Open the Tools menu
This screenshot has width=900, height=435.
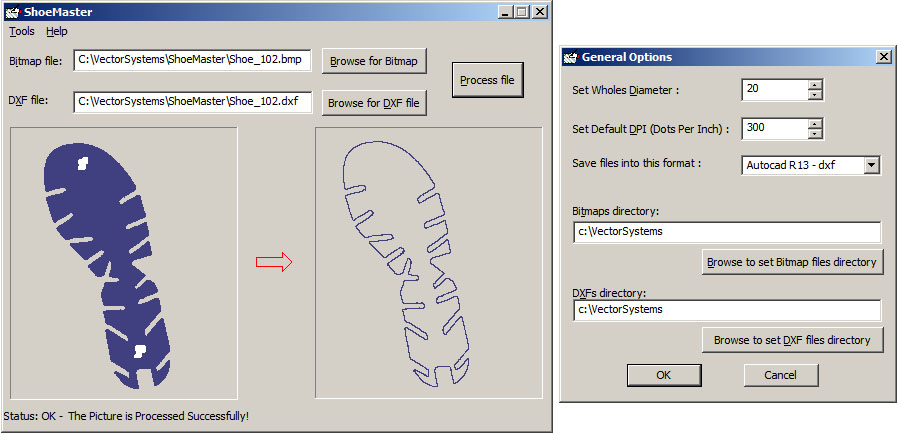[22, 32]
